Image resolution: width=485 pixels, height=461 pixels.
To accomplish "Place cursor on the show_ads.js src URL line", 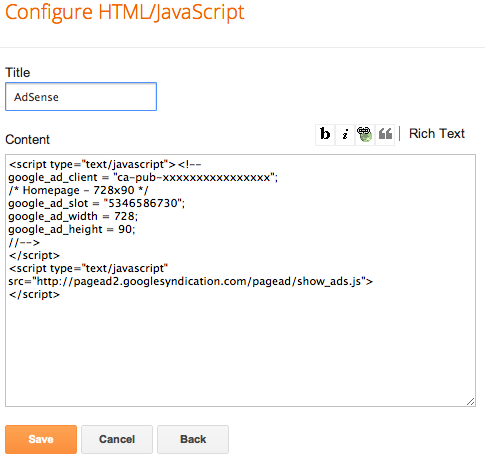I will click(x=190, y=281).
